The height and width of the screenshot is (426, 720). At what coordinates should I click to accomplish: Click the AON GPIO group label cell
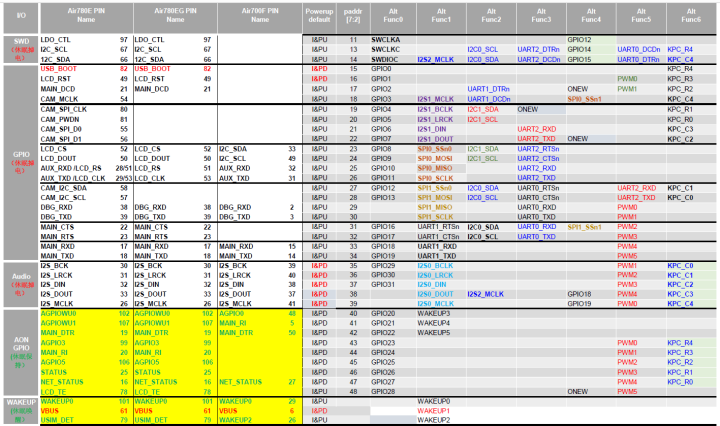pyautogui.click(x=21, y=352)
